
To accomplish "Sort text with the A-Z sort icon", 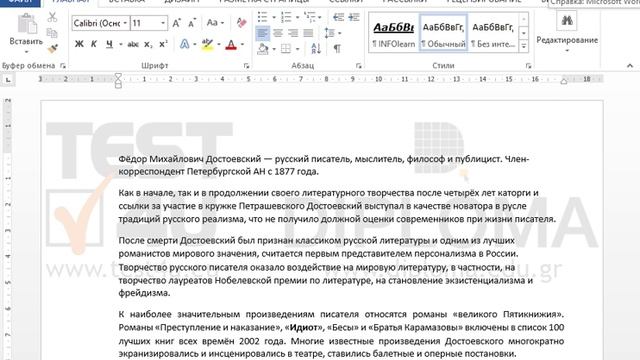I will click(x=316, y=49).
